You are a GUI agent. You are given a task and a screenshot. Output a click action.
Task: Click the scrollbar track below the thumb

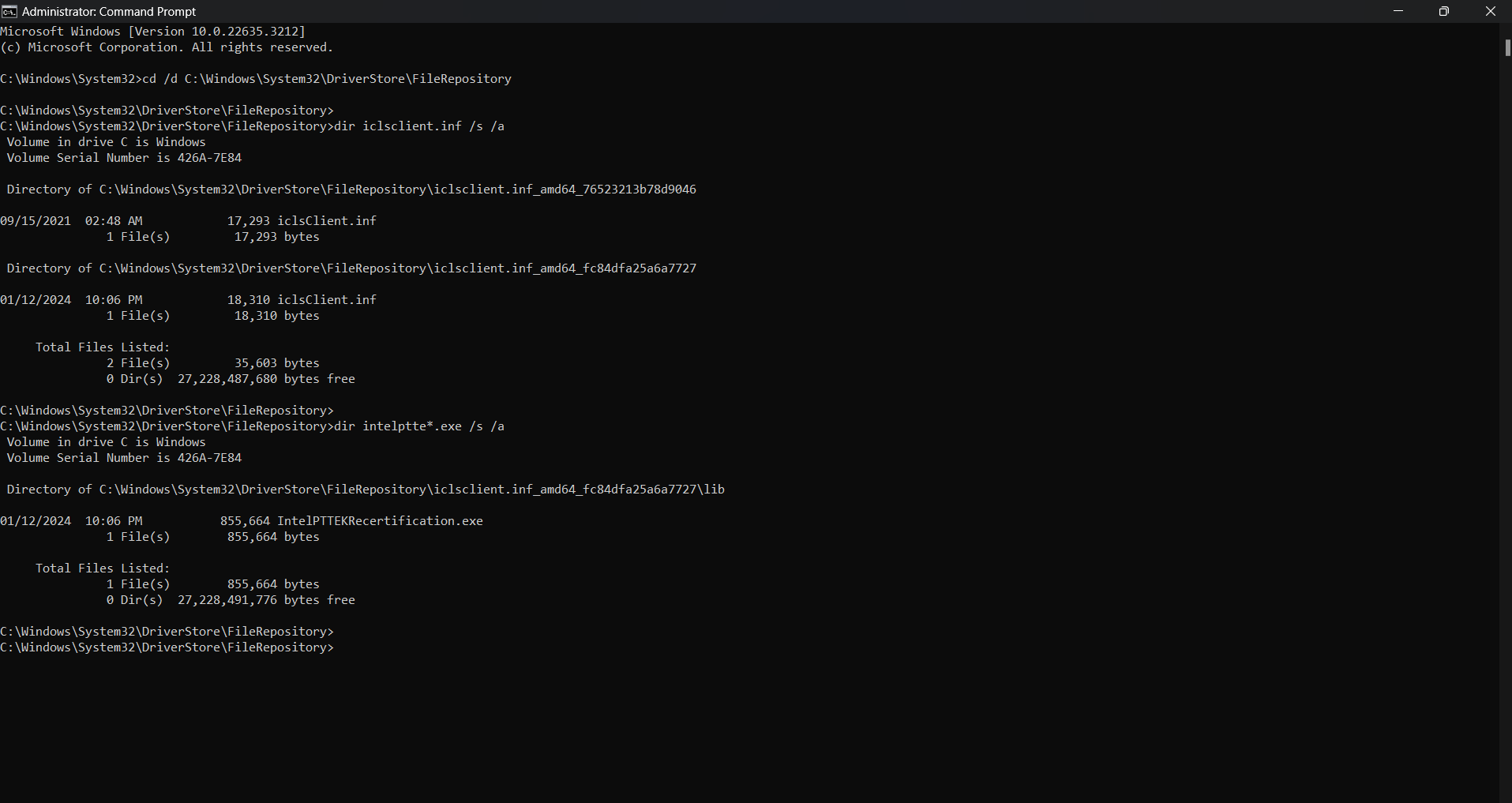coord(1507,426)
